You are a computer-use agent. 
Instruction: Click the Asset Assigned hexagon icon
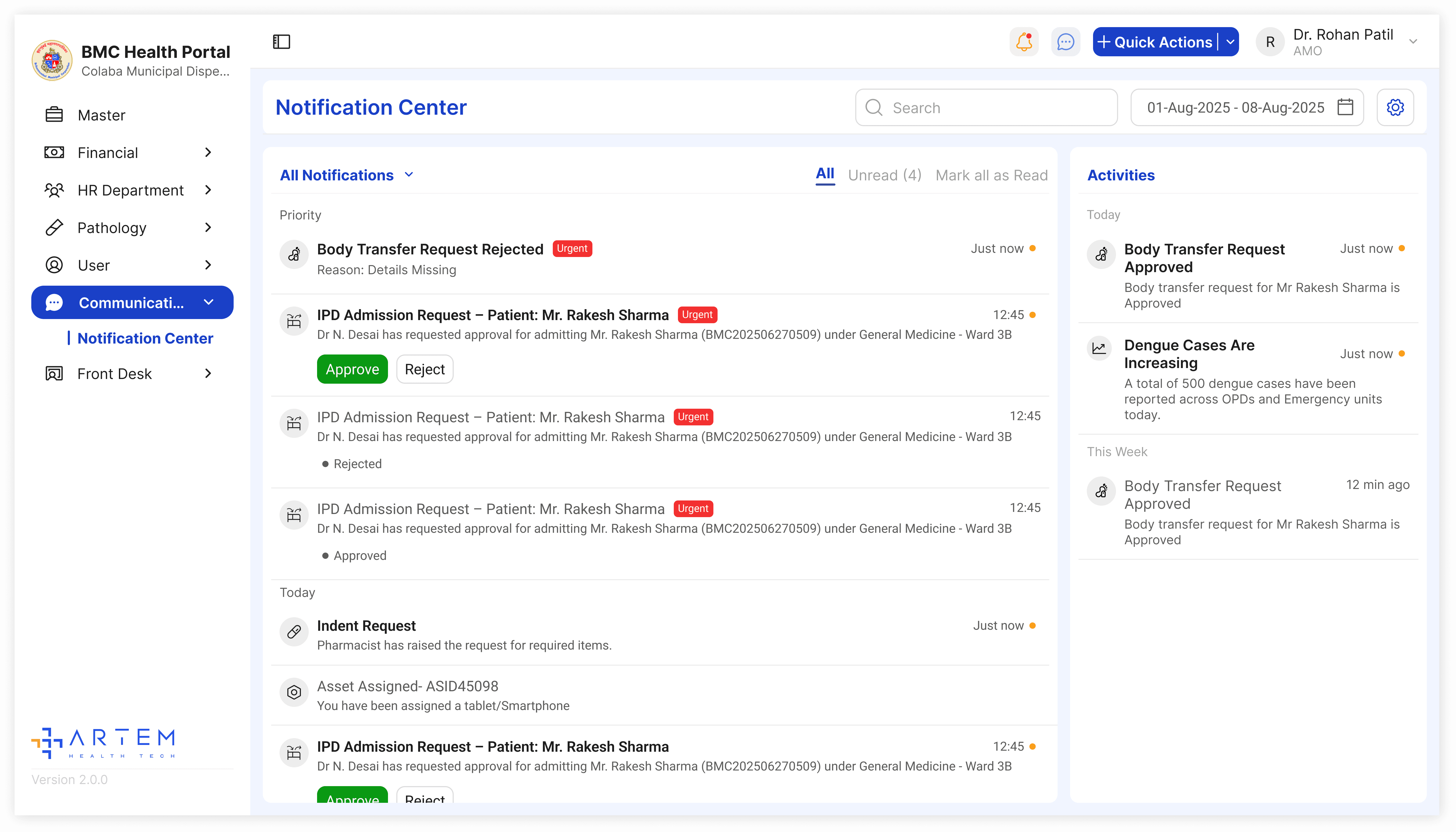pos(294,692)
